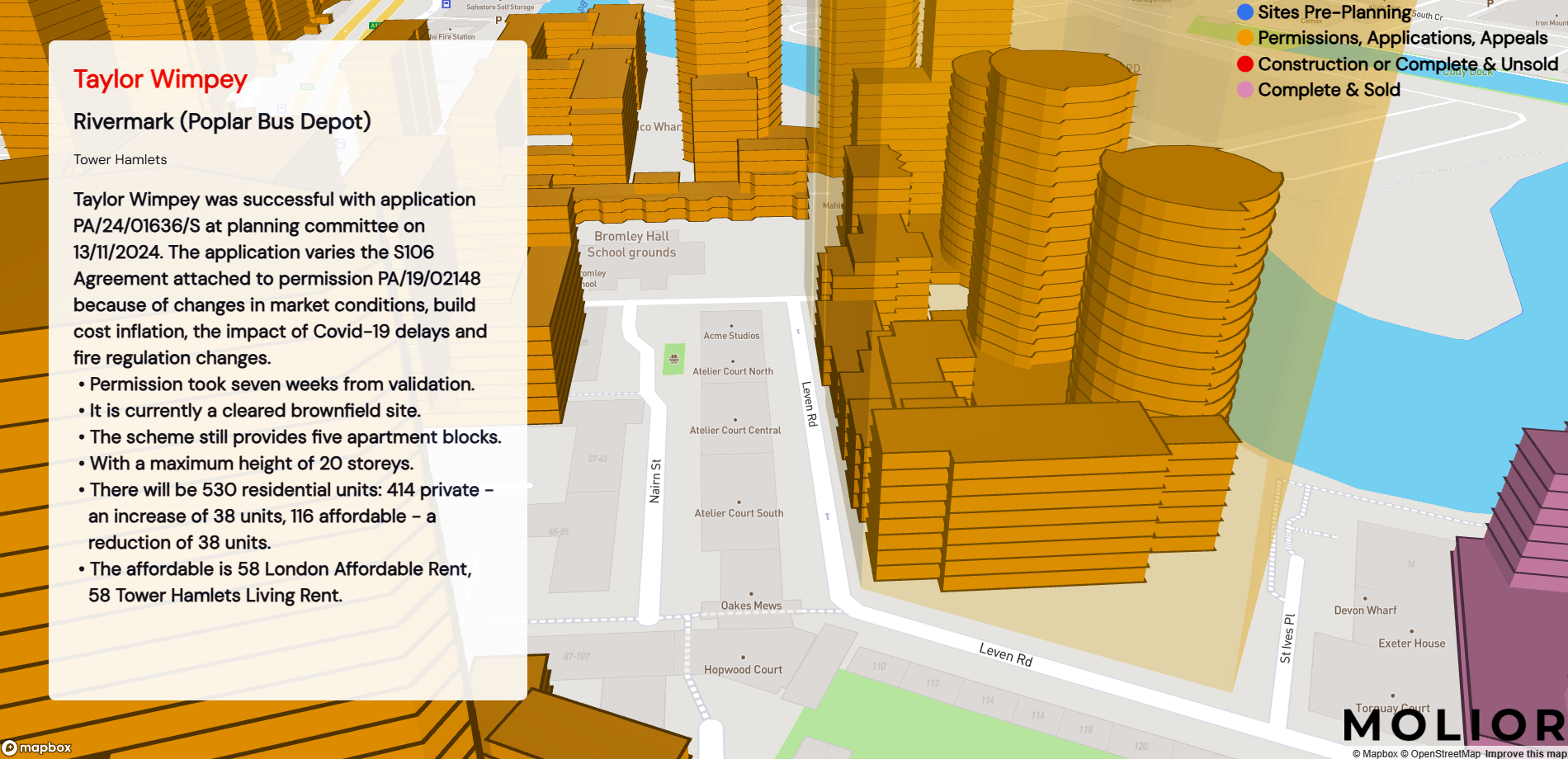Viewport: 1568px width, 759px height.
Task: Click the pink Complete & Sold legend dot
Action: 1245,90
